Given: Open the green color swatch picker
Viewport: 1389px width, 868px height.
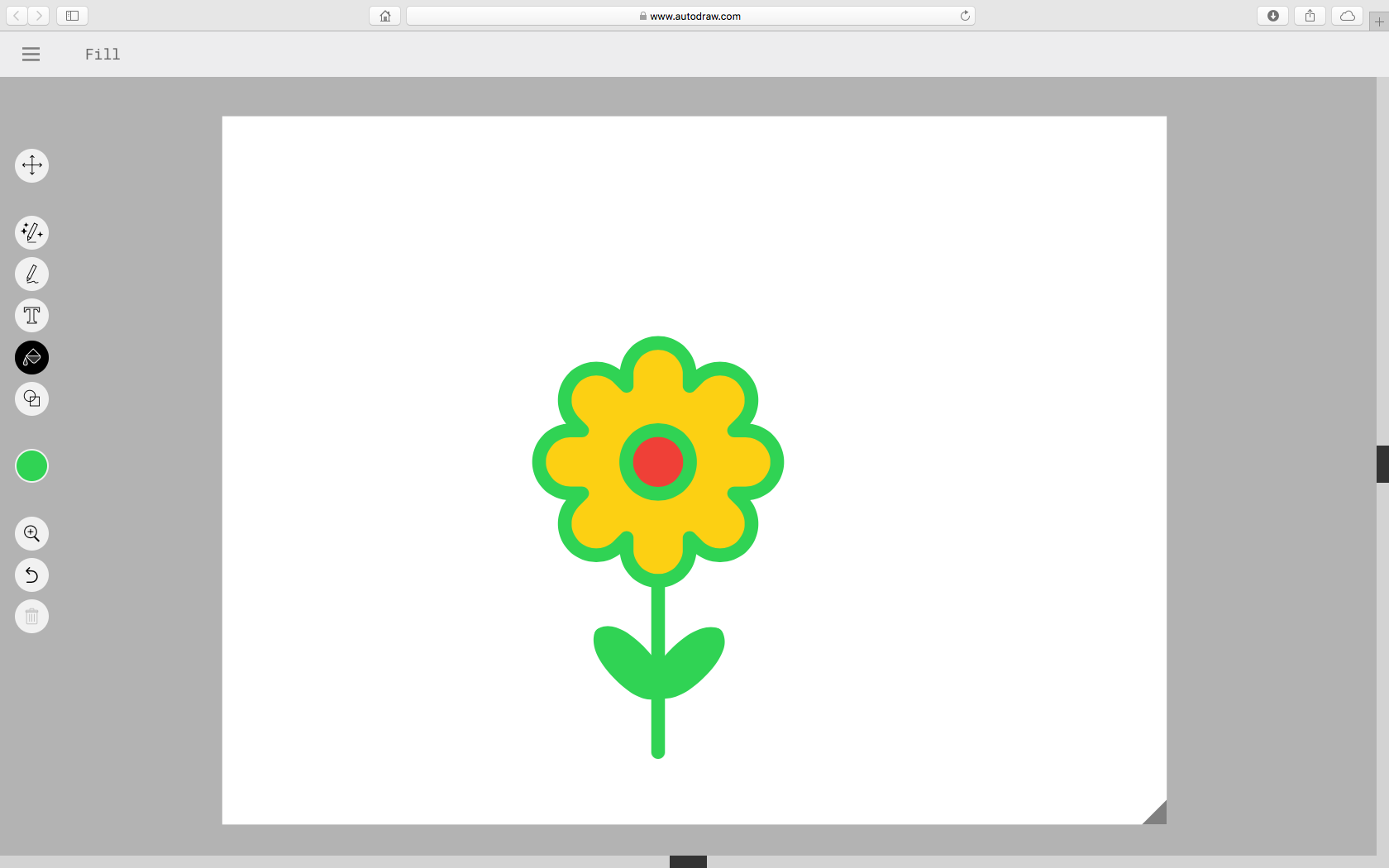Looking at the screenshot, I should (x=31, y=465).
